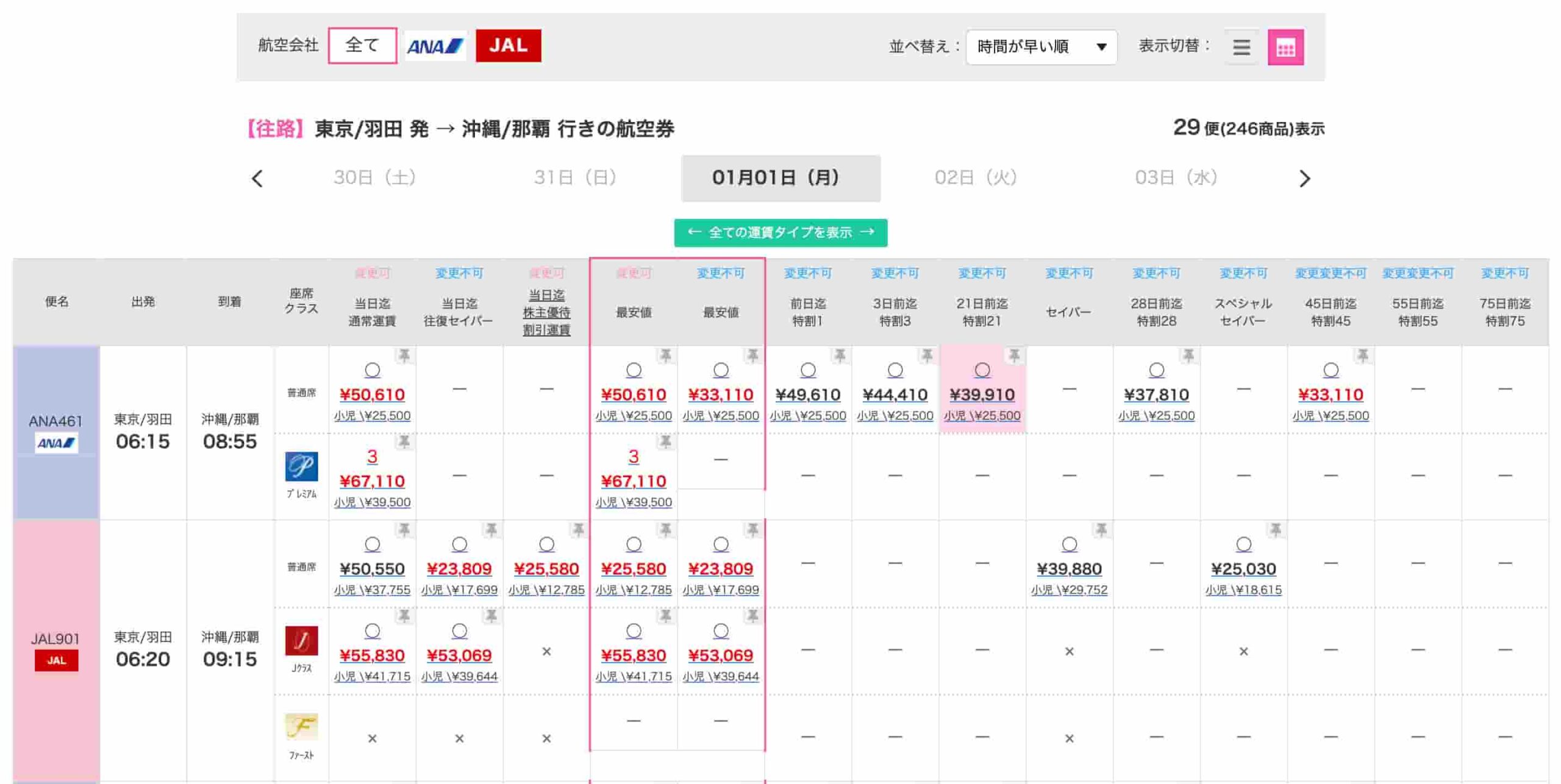The width and height of the screenshot is (1561, 784).
Task: Click flight name JAL901
Action: pyautogui.click(x=55, y=639)
